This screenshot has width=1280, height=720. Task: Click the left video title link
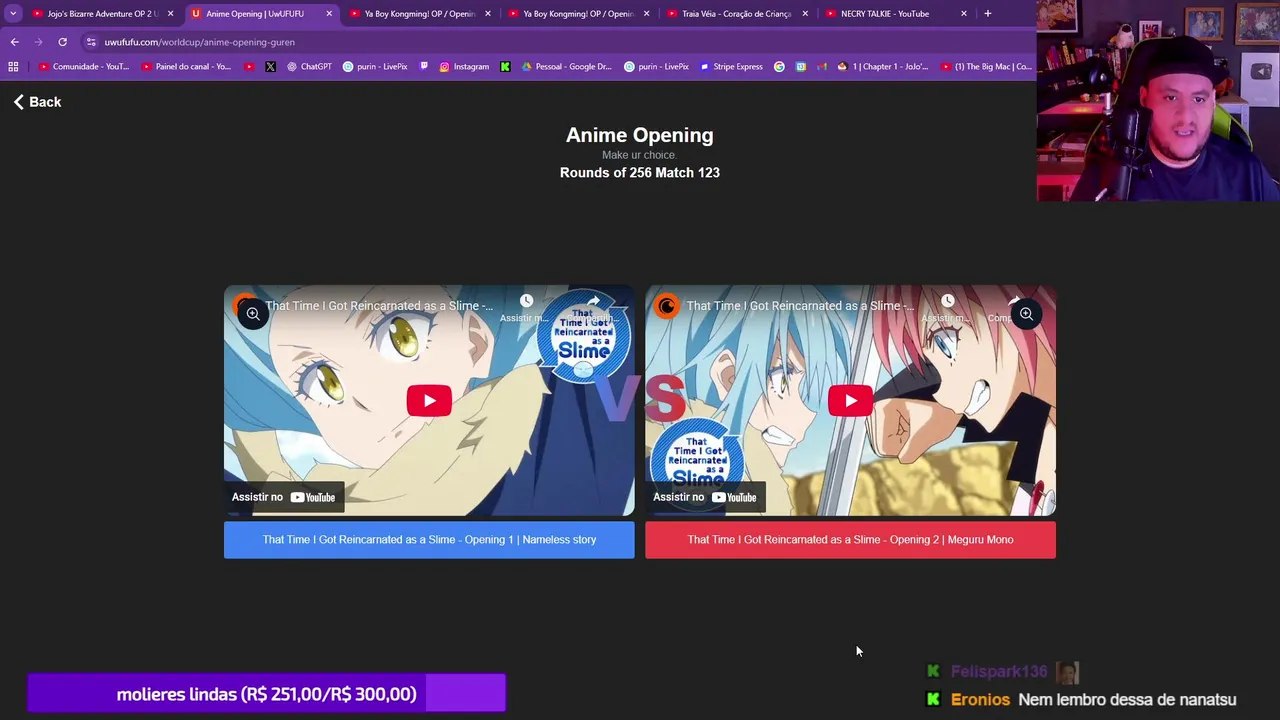[x=379, y=306]
